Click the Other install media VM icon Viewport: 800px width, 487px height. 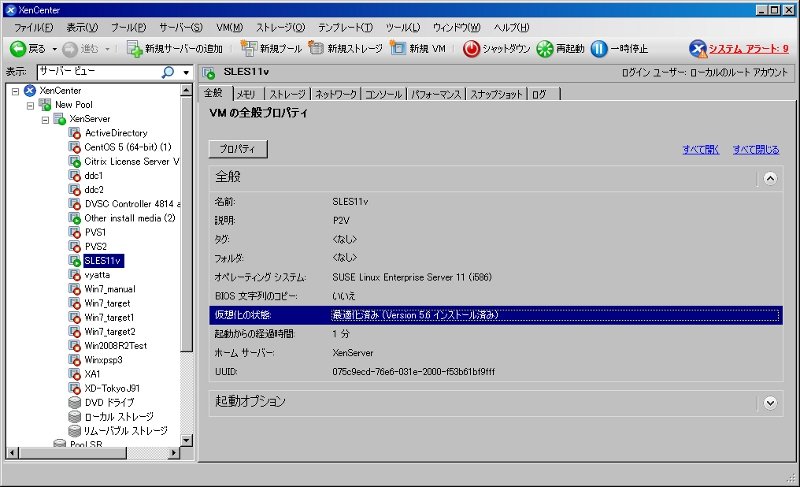pyautogui.click(x=74, y=218)
